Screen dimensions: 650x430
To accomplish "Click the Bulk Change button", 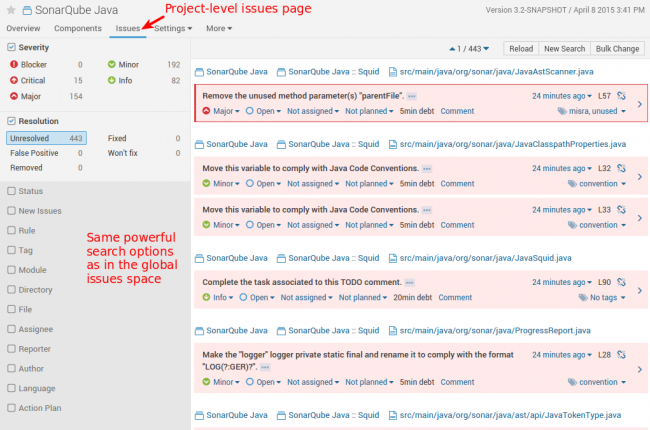I will [617, 49].
